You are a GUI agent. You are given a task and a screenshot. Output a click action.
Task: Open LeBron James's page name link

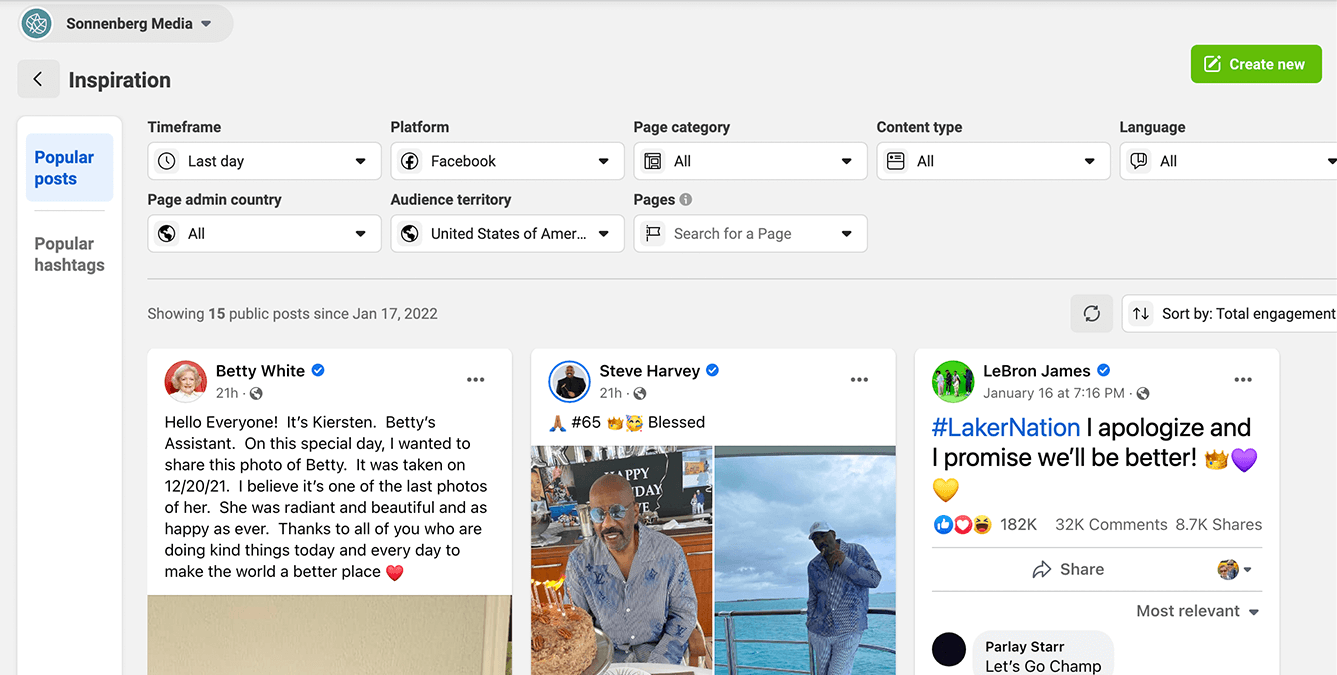(1037, 371)
